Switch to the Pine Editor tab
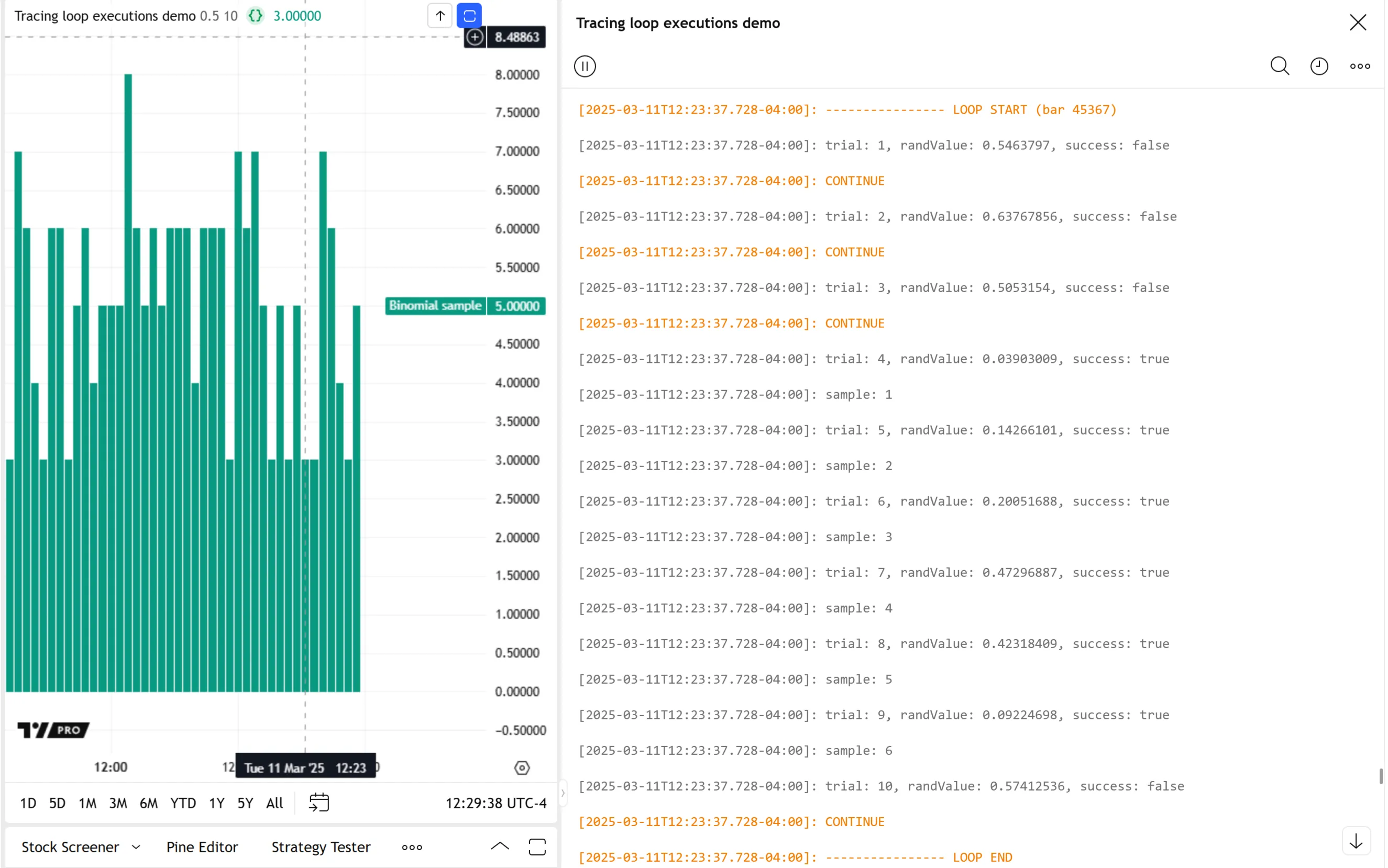This screenshot has height=868, width=1388. point(202,847)
